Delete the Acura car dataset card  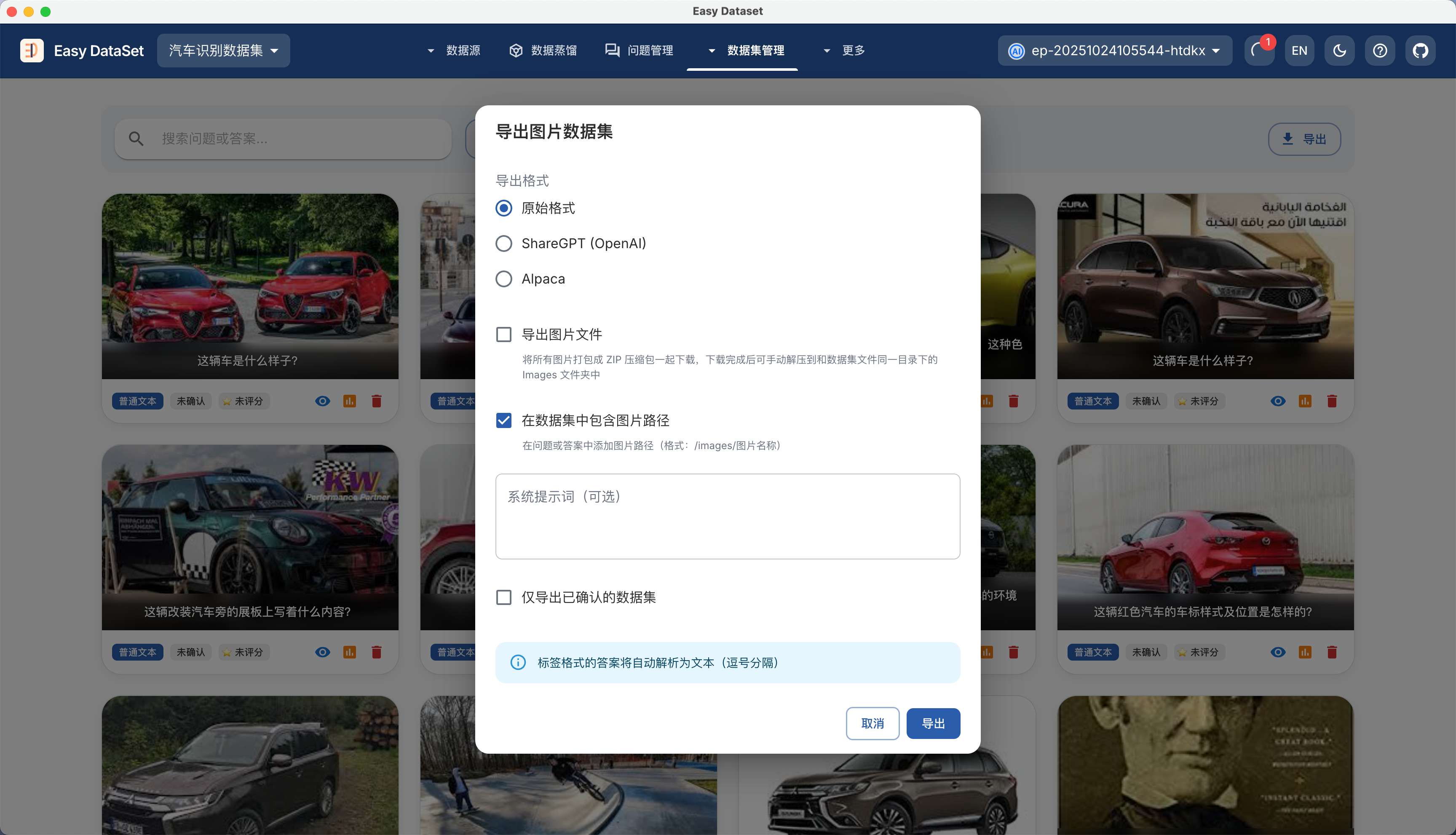(1332, 401)
